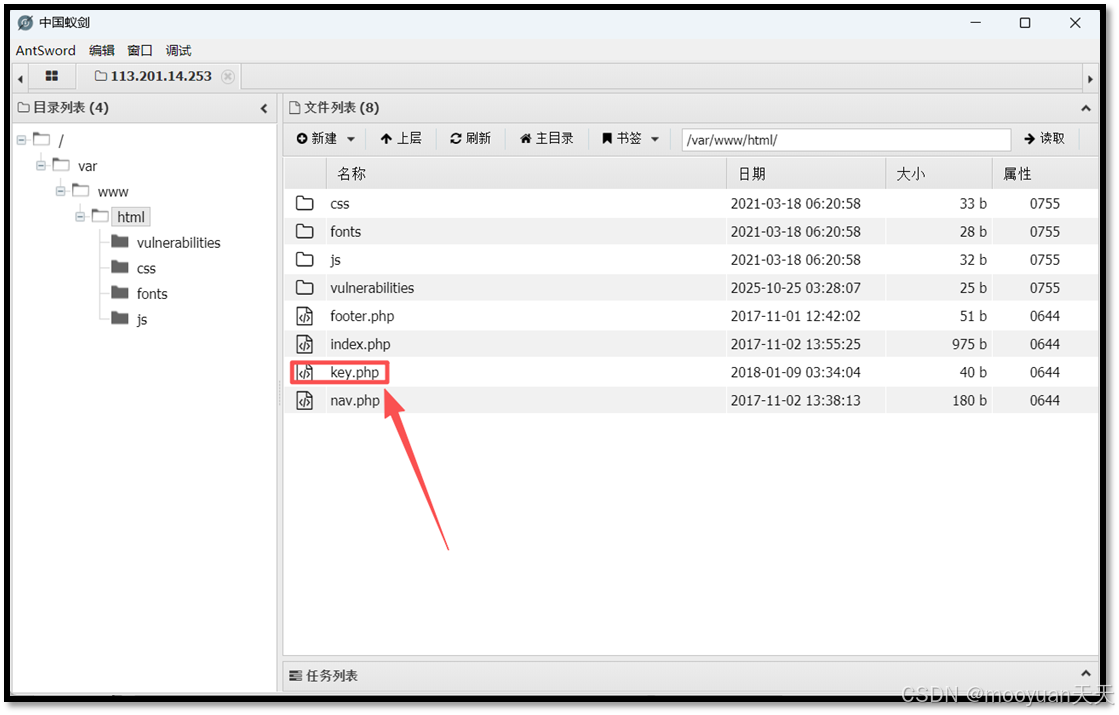This screenshot has width=1119, height=715.
Task: Open the 新建 dropdown arrow
Action: pyautogui.click(x=350, y=139)
